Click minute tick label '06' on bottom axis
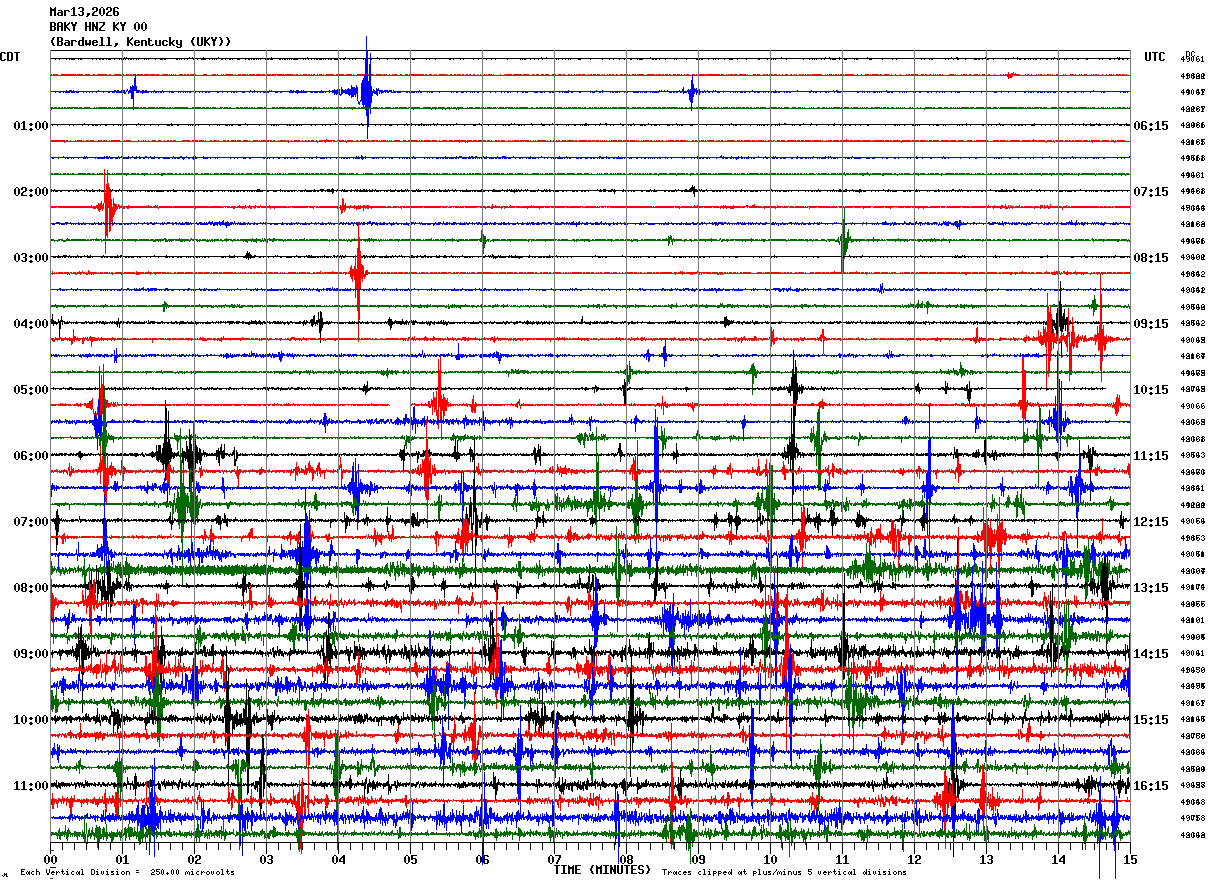 coord(482,860)
